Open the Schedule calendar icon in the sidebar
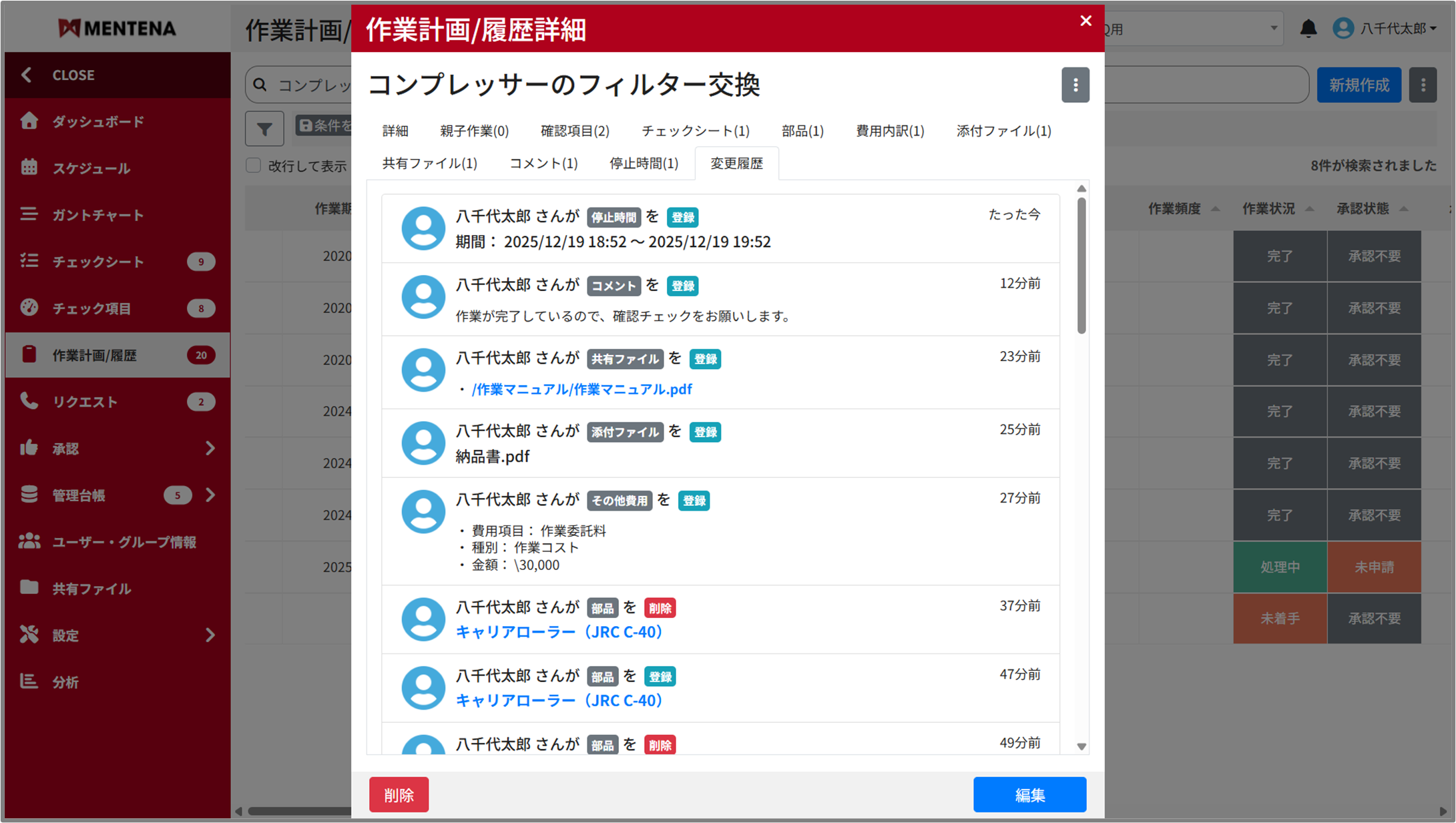Viewport: 1456px width, 823px height. (29, 168)
